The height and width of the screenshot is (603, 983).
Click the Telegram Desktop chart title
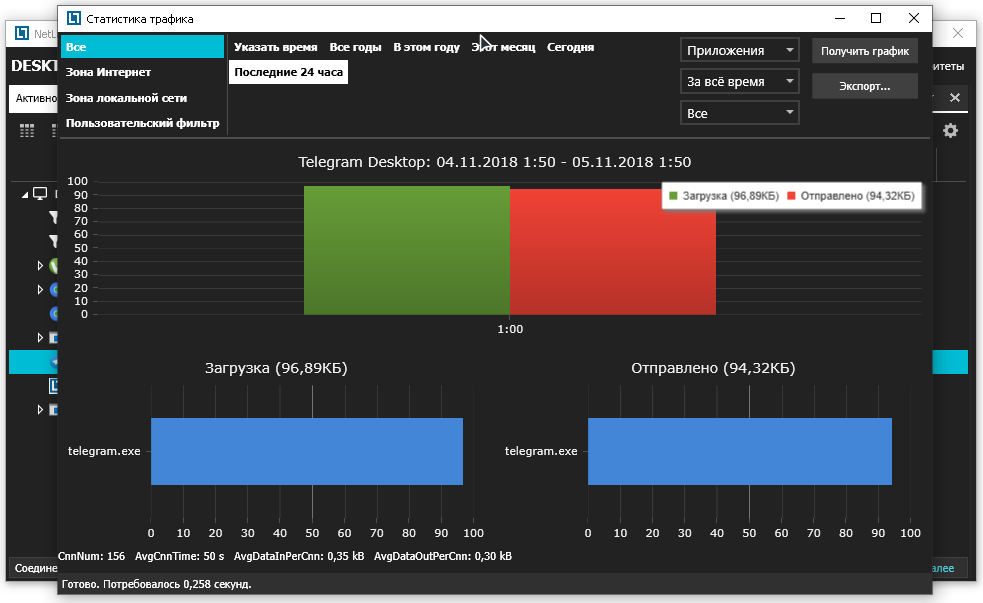click(x=495, y=162)
